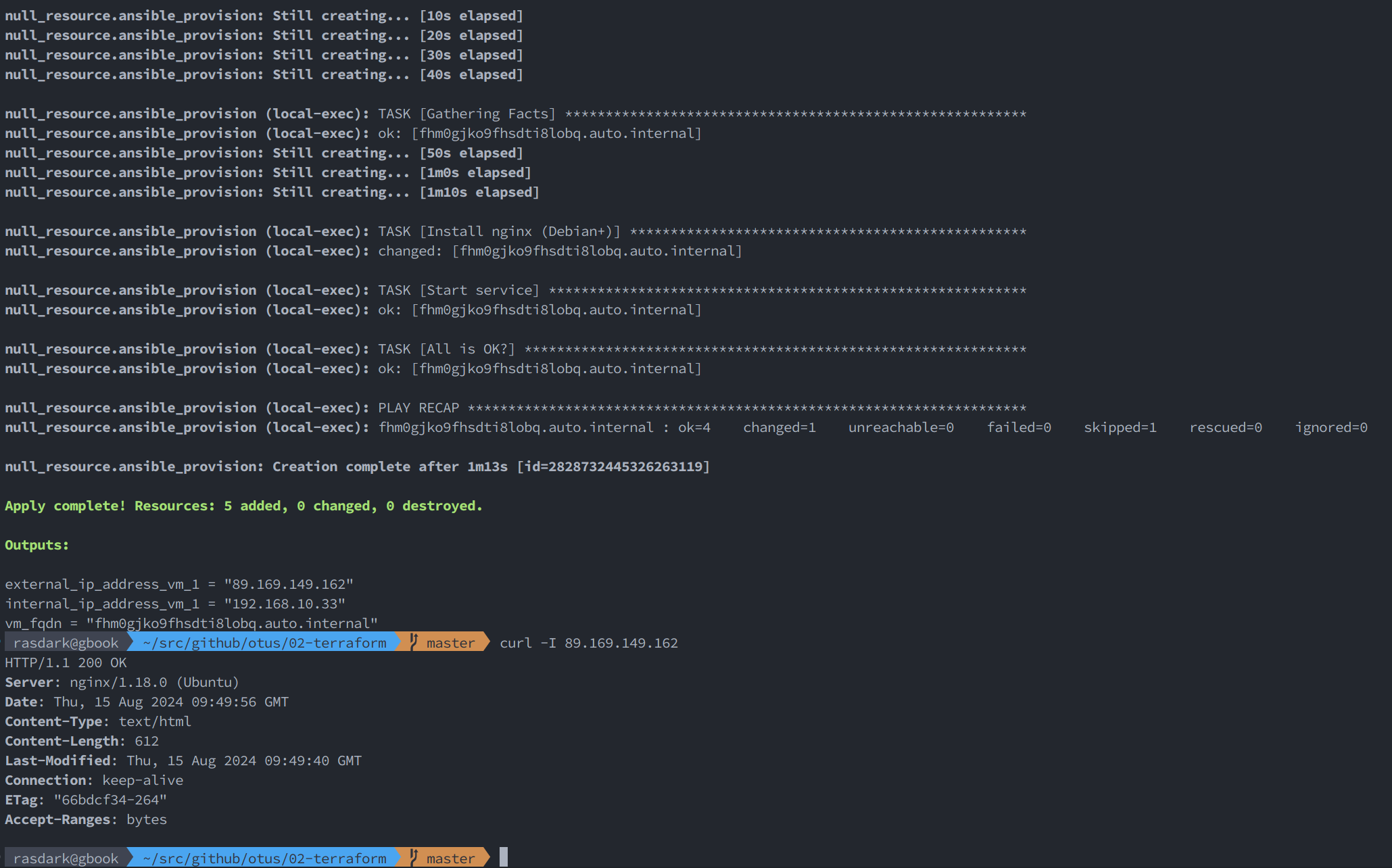Click 'unreachable=0' in the play recap

pyautogui.click(x=901, y=427)
